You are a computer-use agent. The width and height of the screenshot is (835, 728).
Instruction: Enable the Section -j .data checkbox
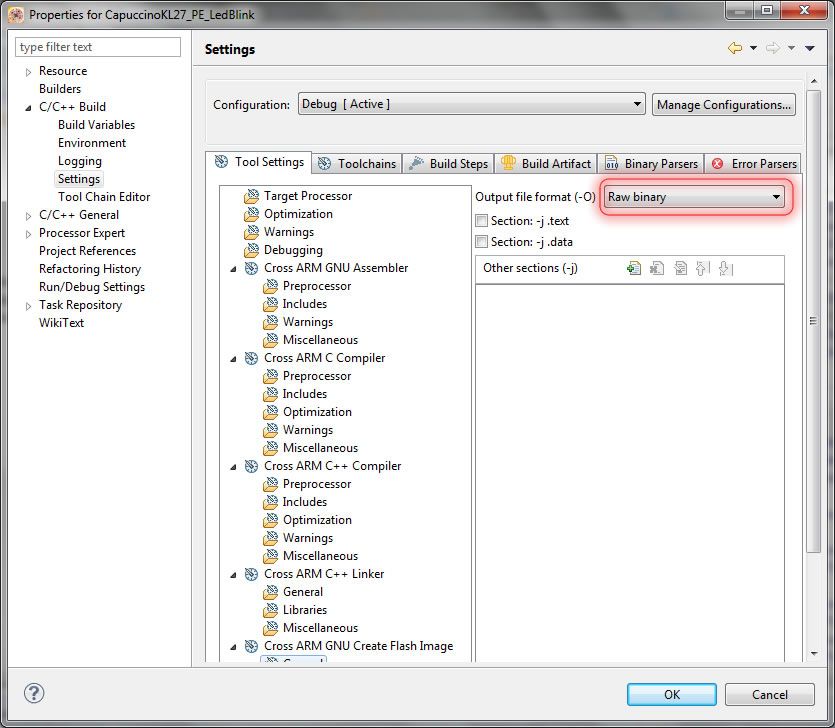[x=481, y=242]
